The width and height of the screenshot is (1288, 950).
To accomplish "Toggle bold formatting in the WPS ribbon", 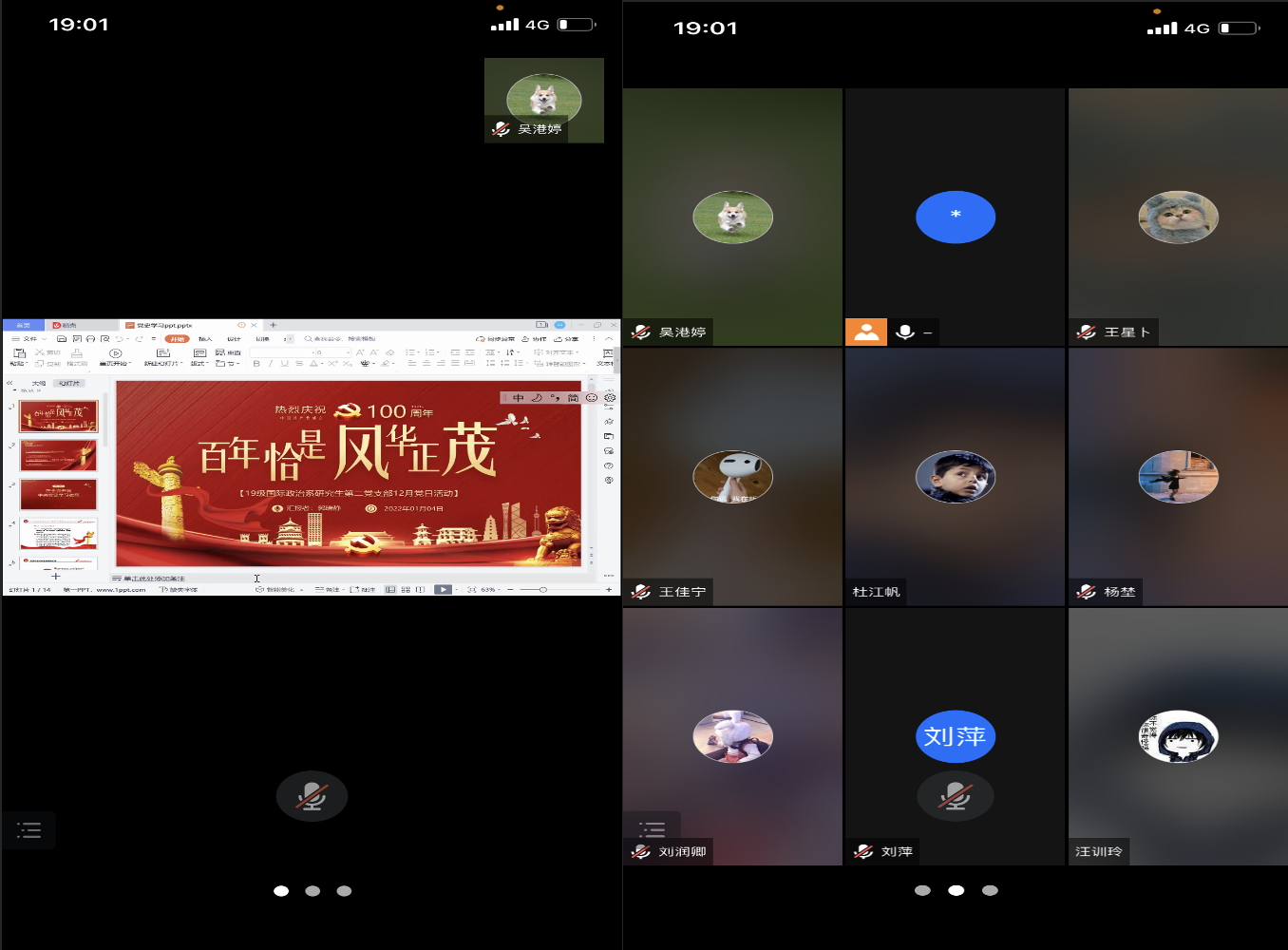I will point(256,364).
